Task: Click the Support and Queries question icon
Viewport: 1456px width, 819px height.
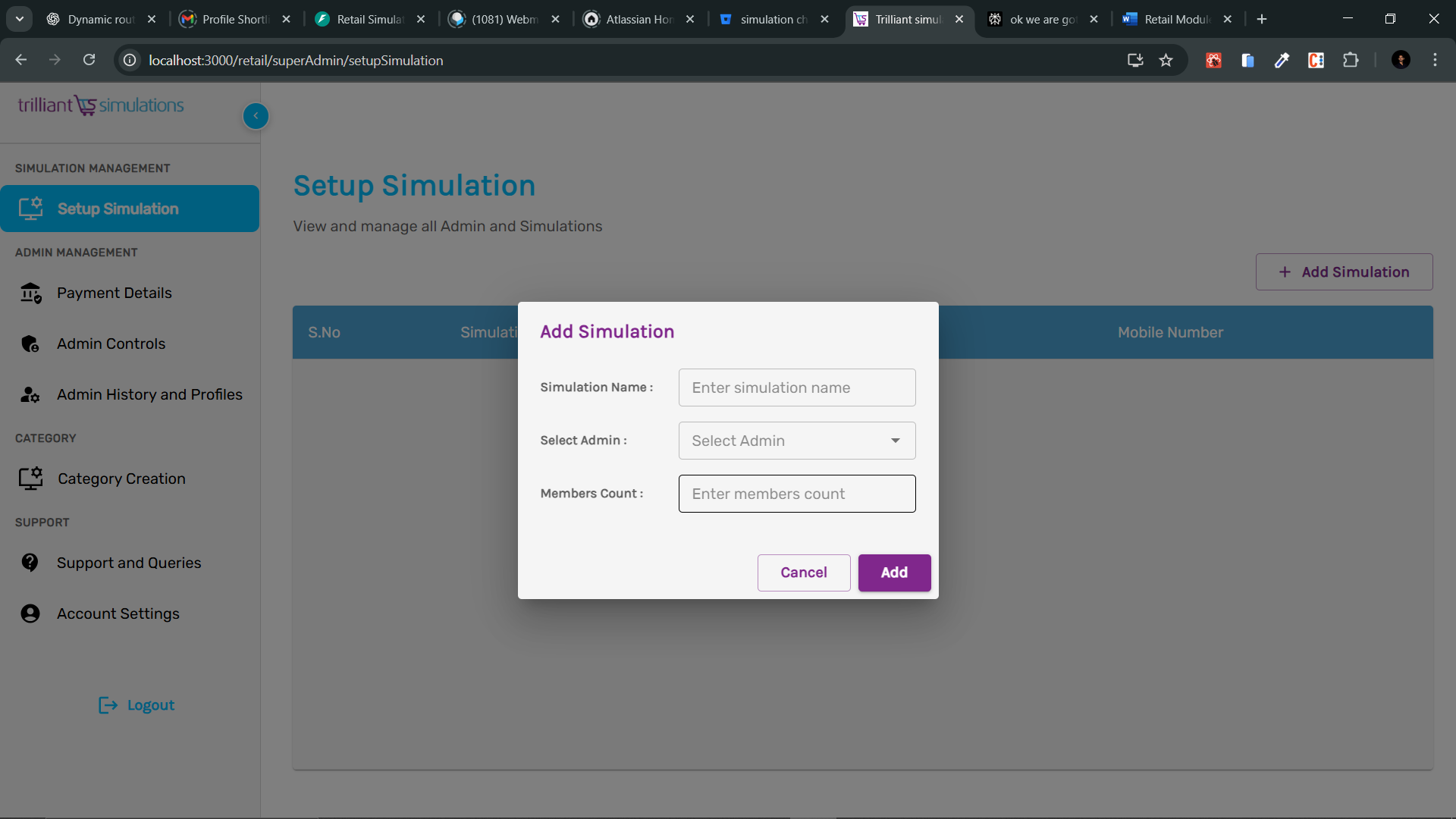Action: click(30, 563)
